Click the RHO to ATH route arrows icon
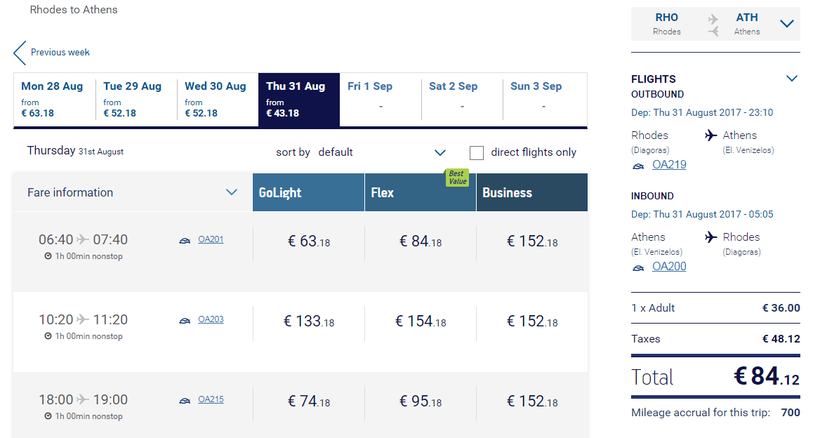Screen dimensions: 820x438 click(713, 25)
